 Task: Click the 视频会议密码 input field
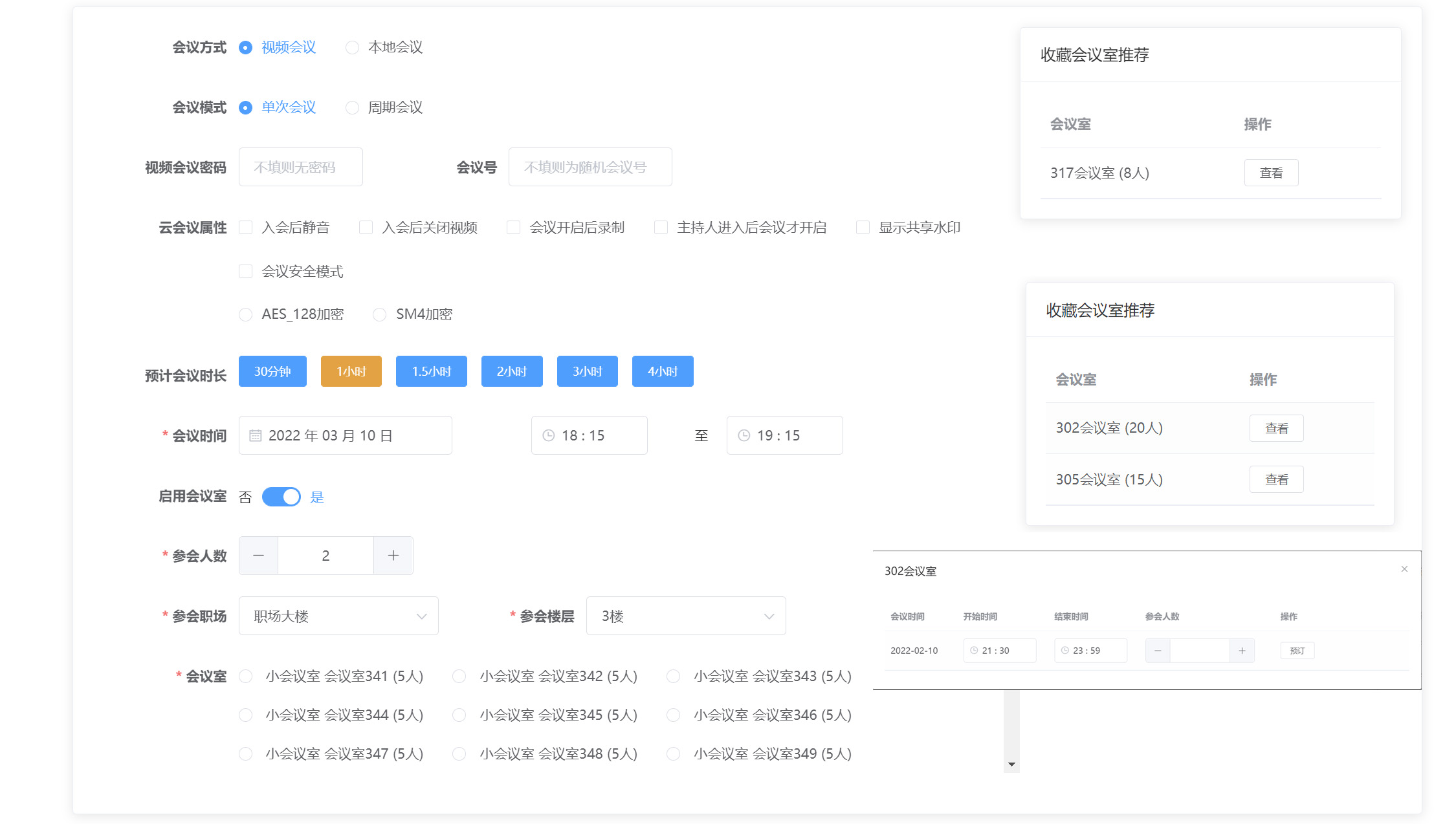click(x=300, y=167)
